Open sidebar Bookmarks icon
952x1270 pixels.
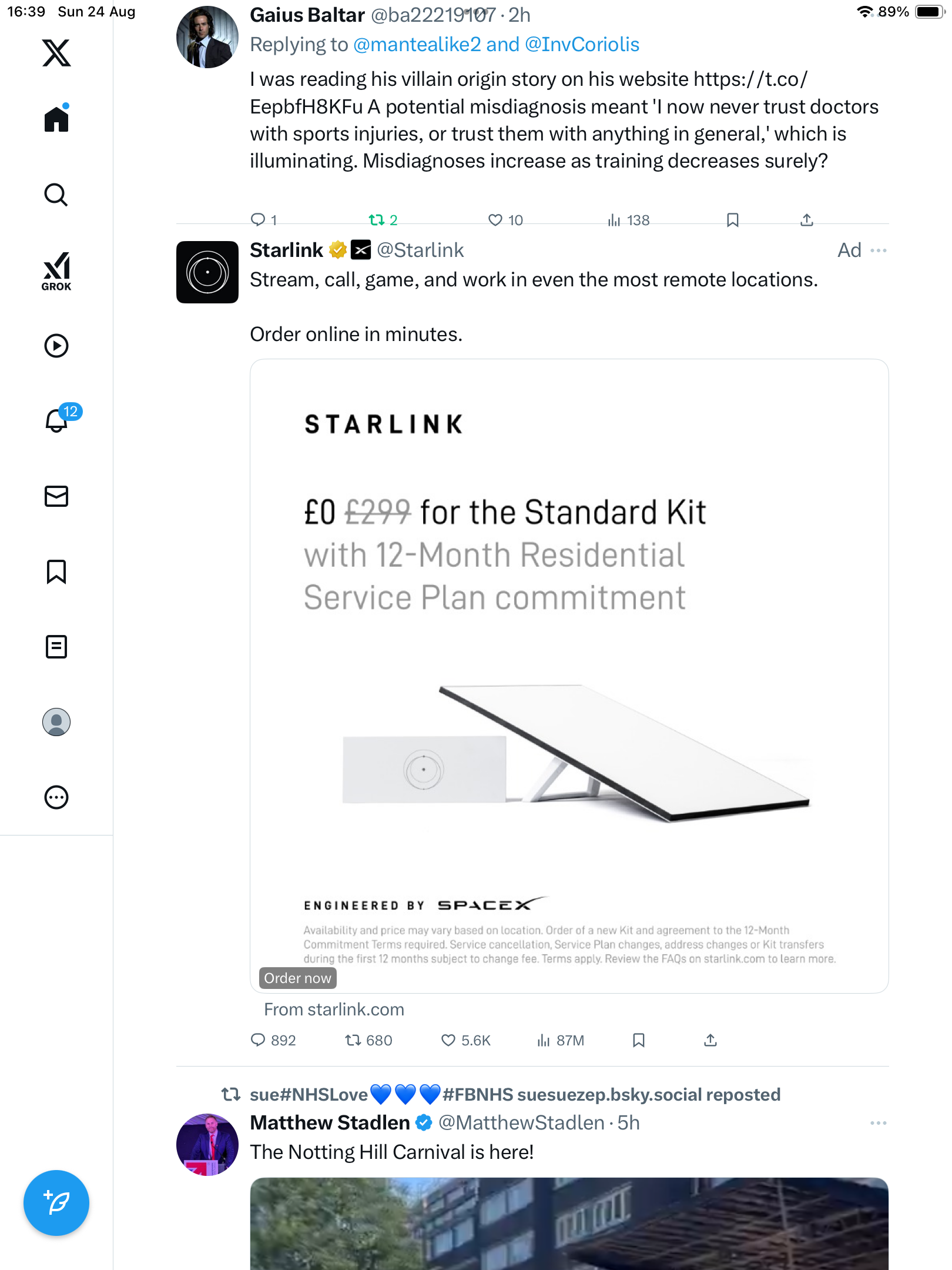click(x=56, y=571)
